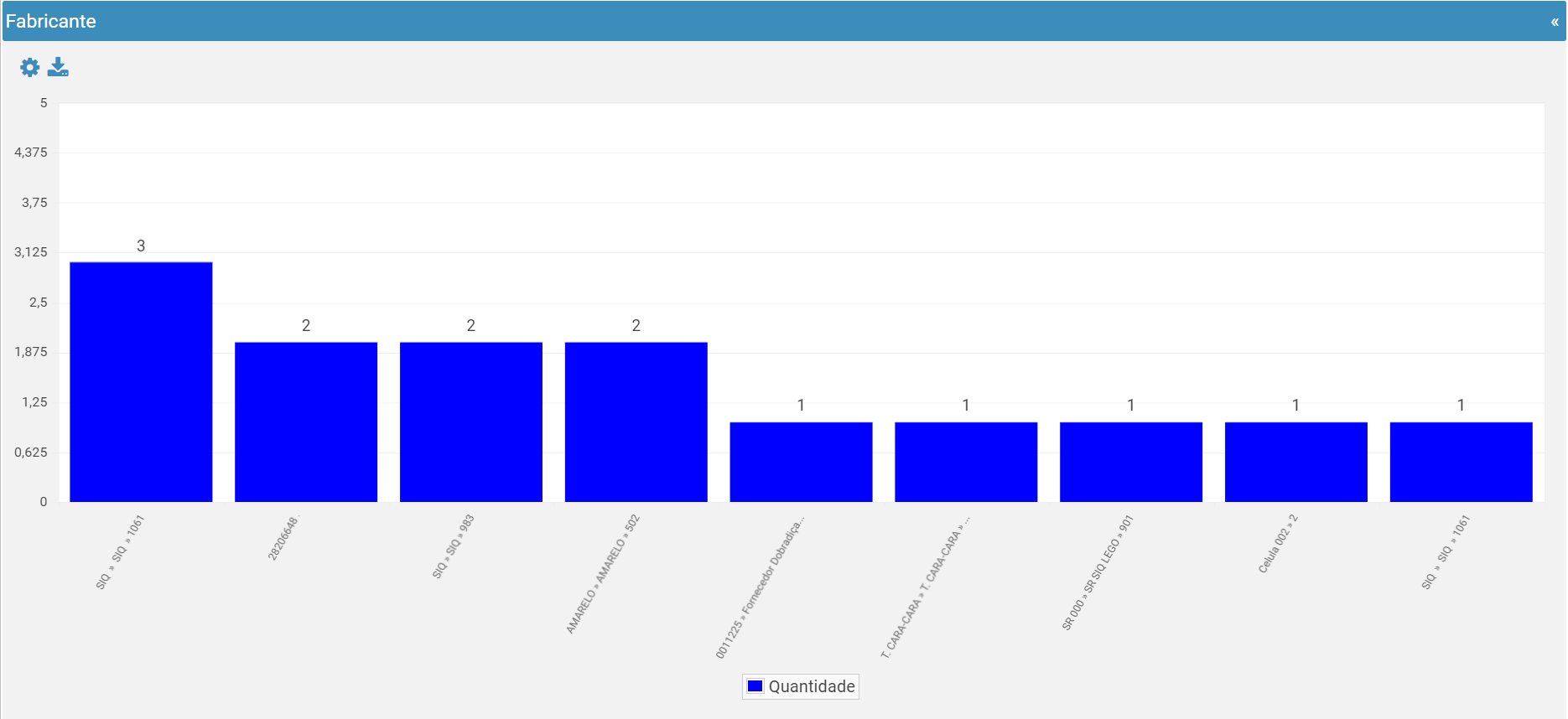
Task: Download the chart data
Action: (58, 67)
